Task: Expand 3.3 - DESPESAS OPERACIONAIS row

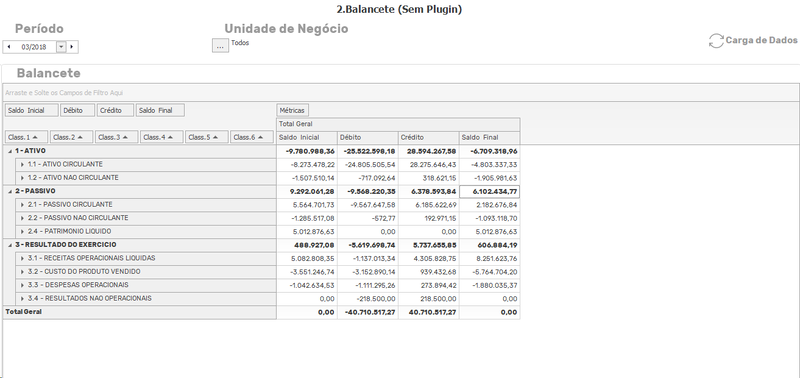Action: [x=22, y=285]
